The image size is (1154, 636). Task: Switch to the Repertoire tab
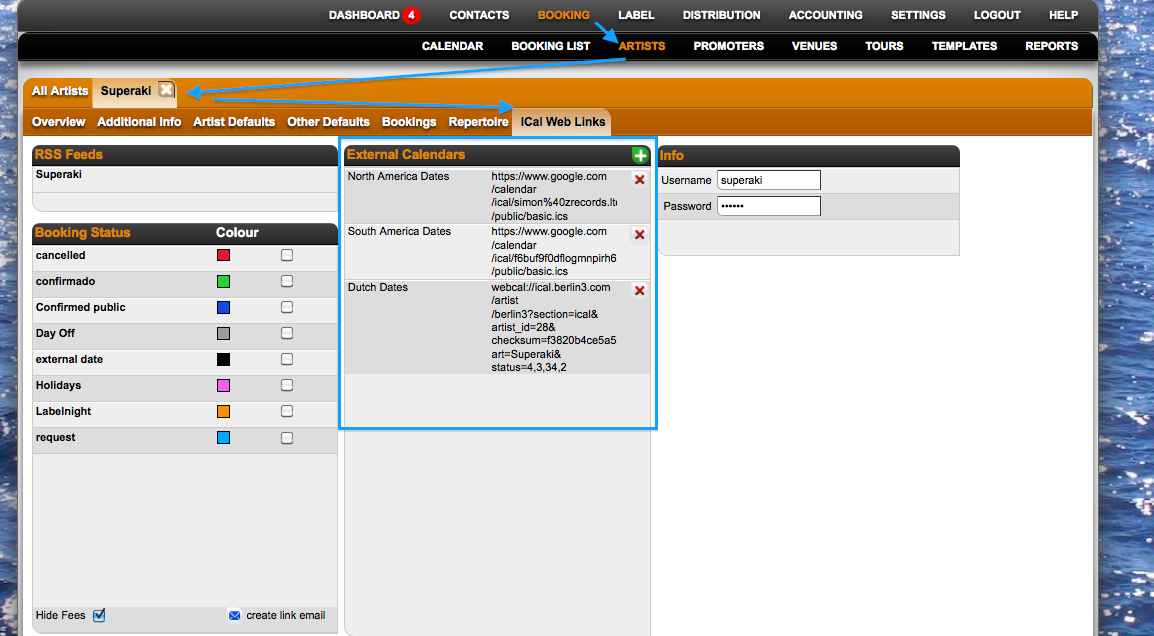pyautogui.click(x=478, y=122)
